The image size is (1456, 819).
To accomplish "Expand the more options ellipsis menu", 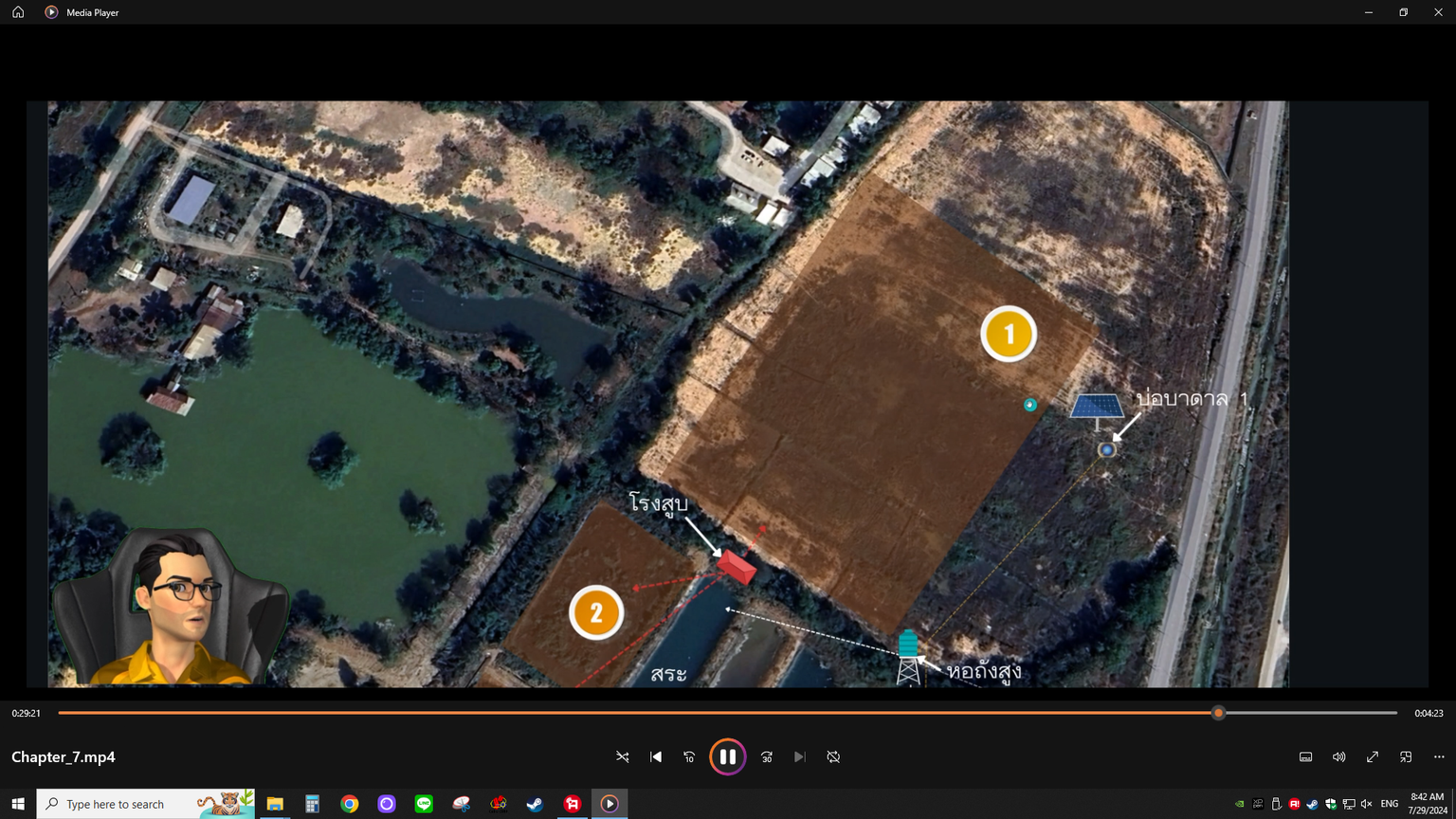I will pos(1439,756).
